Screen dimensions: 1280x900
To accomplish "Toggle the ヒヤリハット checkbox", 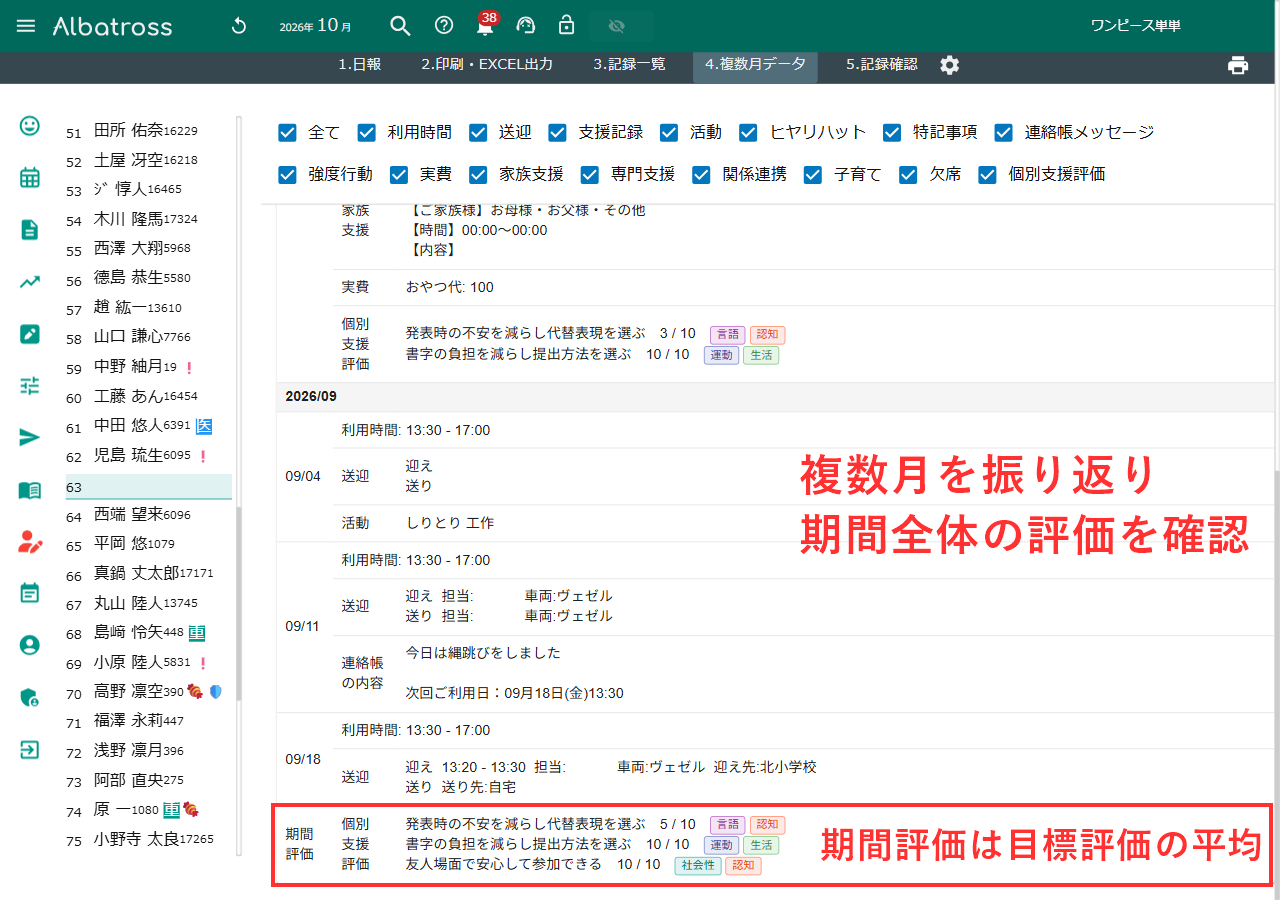I will (x=749, y=132).
